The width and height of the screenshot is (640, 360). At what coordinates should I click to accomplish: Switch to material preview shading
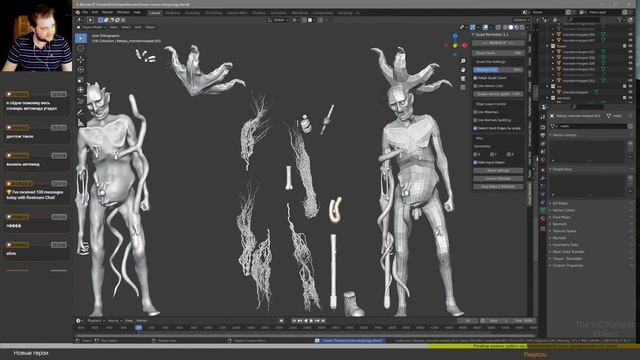[x=516, y=27]
